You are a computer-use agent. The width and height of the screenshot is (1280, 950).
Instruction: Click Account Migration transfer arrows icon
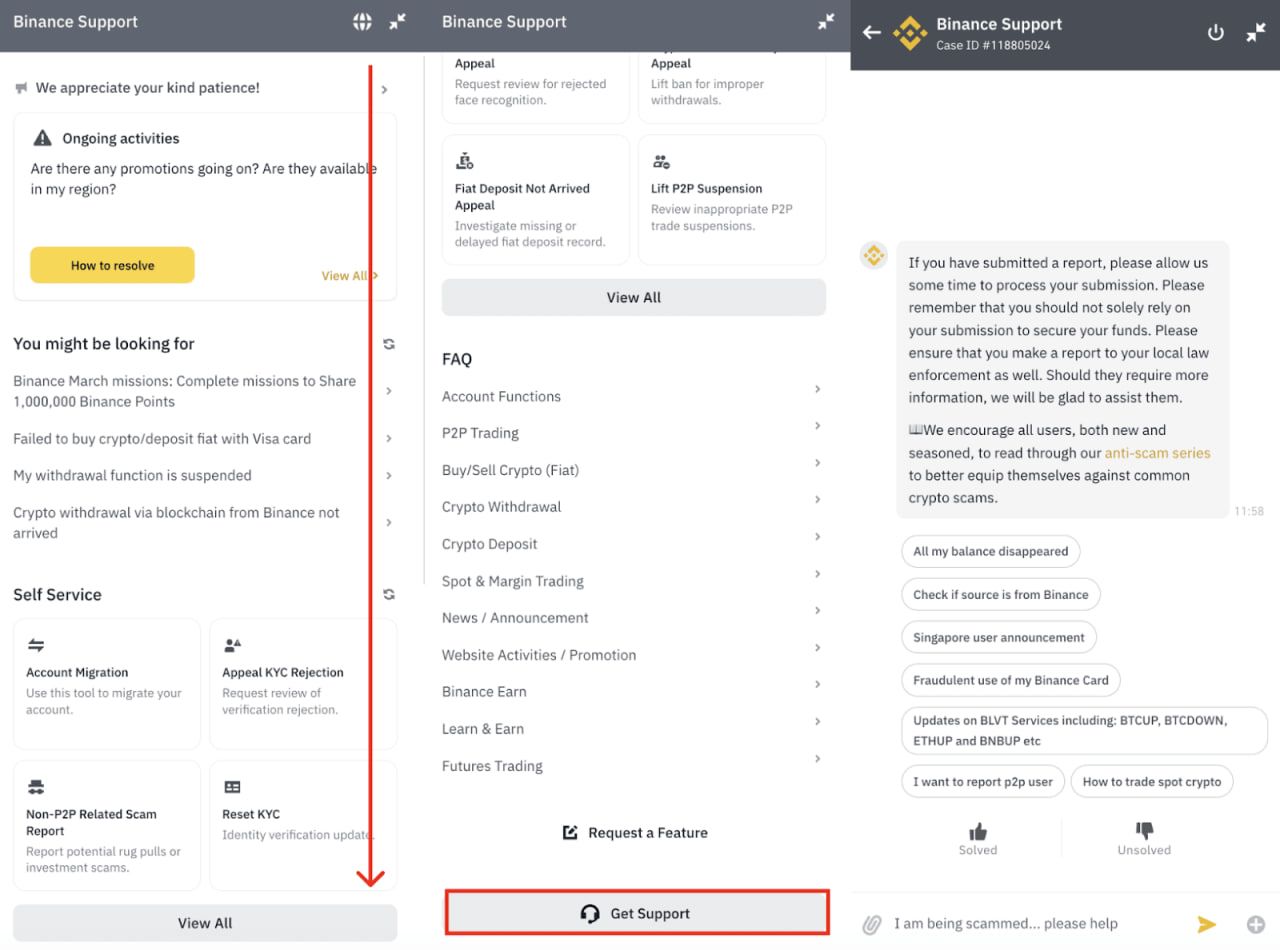36,645
